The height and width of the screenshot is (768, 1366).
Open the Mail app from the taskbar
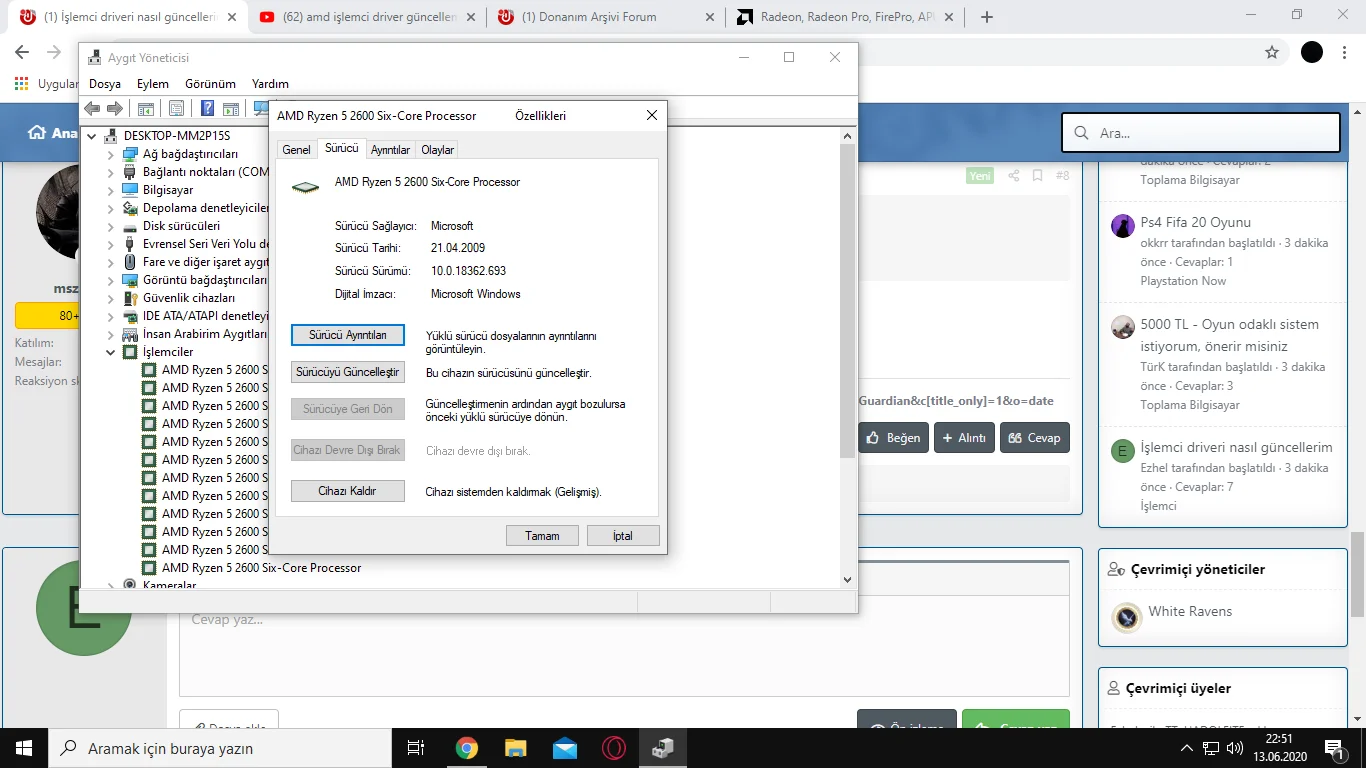(565, 748)
